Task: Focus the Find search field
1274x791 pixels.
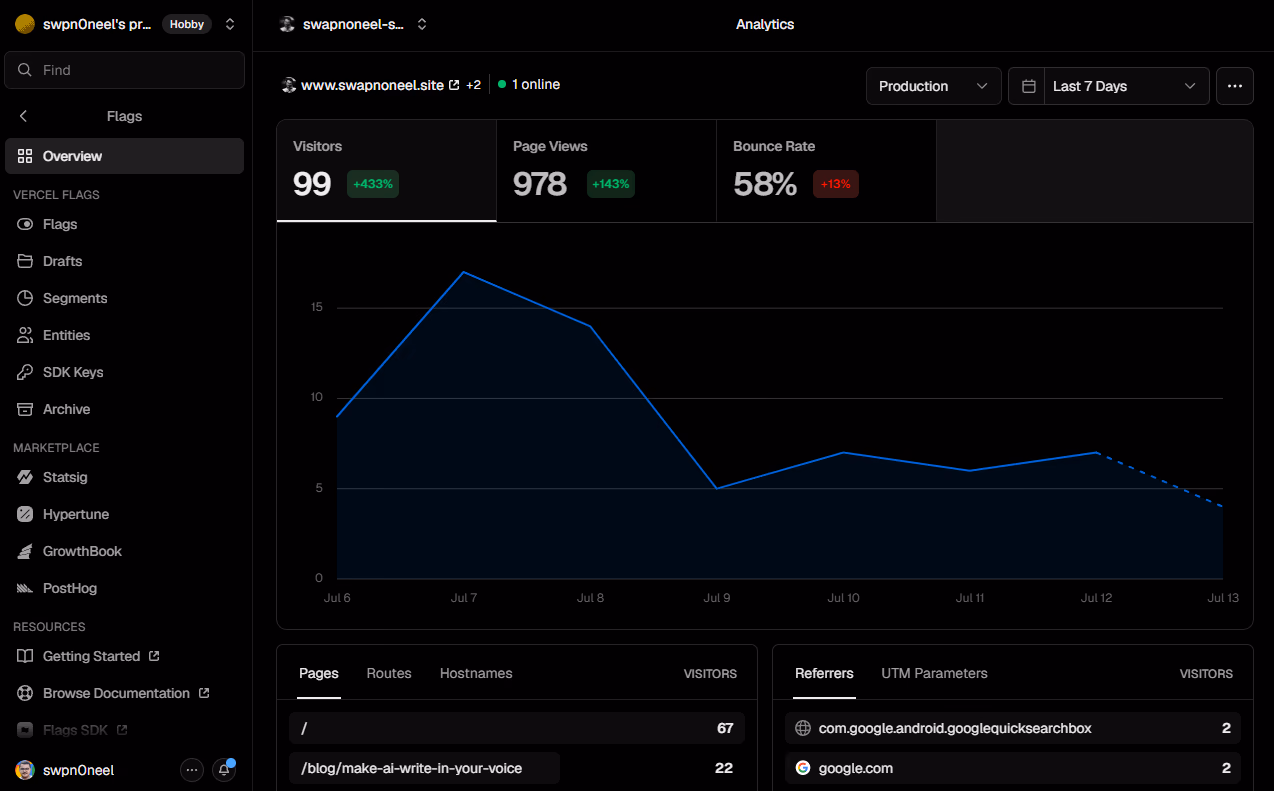Action: pos(125,70)
